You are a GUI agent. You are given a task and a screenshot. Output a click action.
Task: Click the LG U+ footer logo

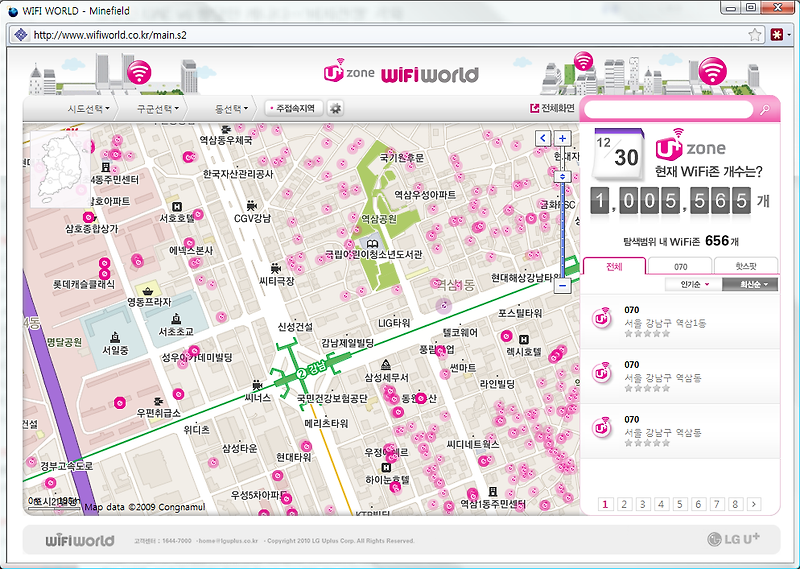734,538
